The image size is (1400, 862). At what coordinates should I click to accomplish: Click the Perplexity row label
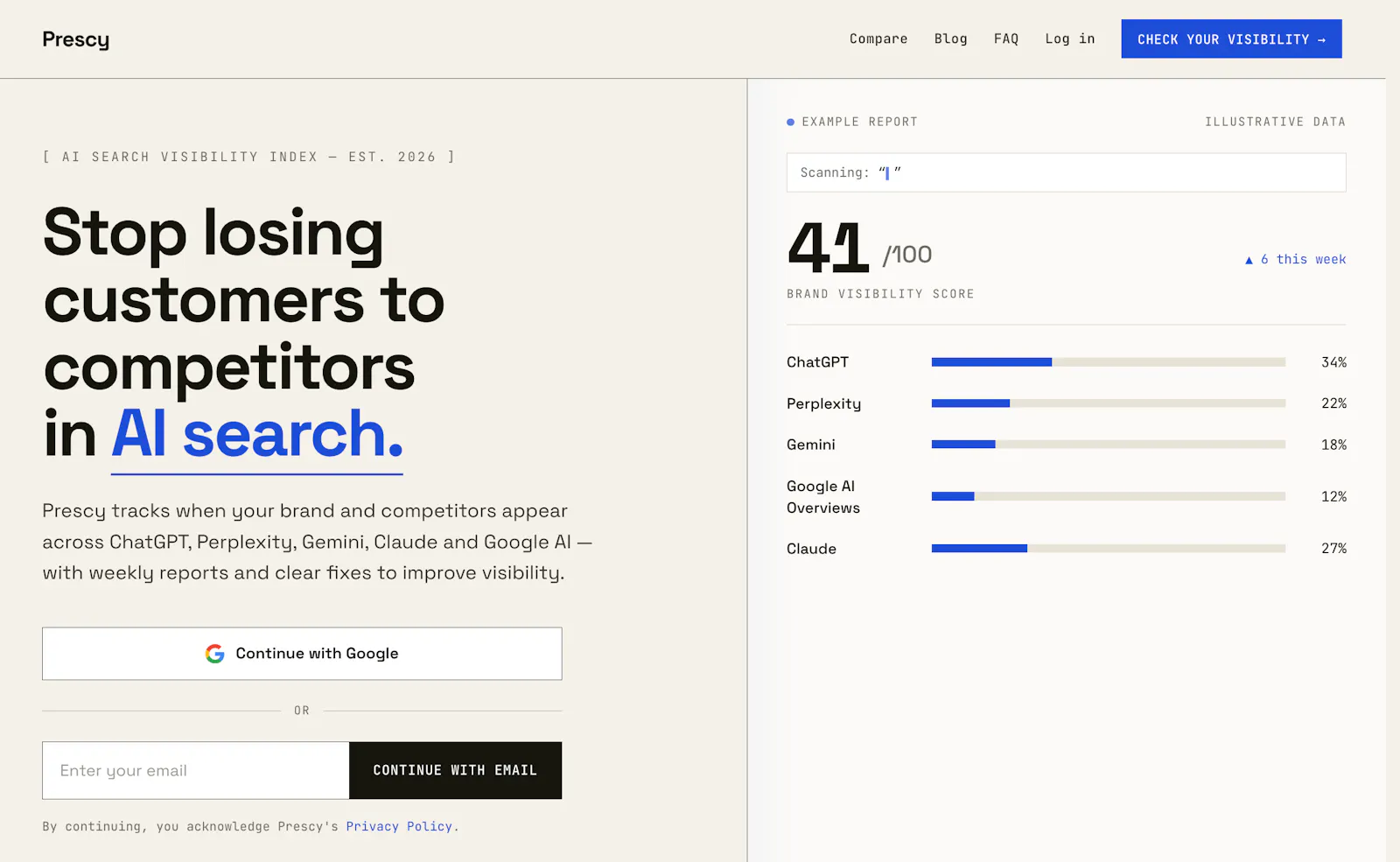coord(823,403)
